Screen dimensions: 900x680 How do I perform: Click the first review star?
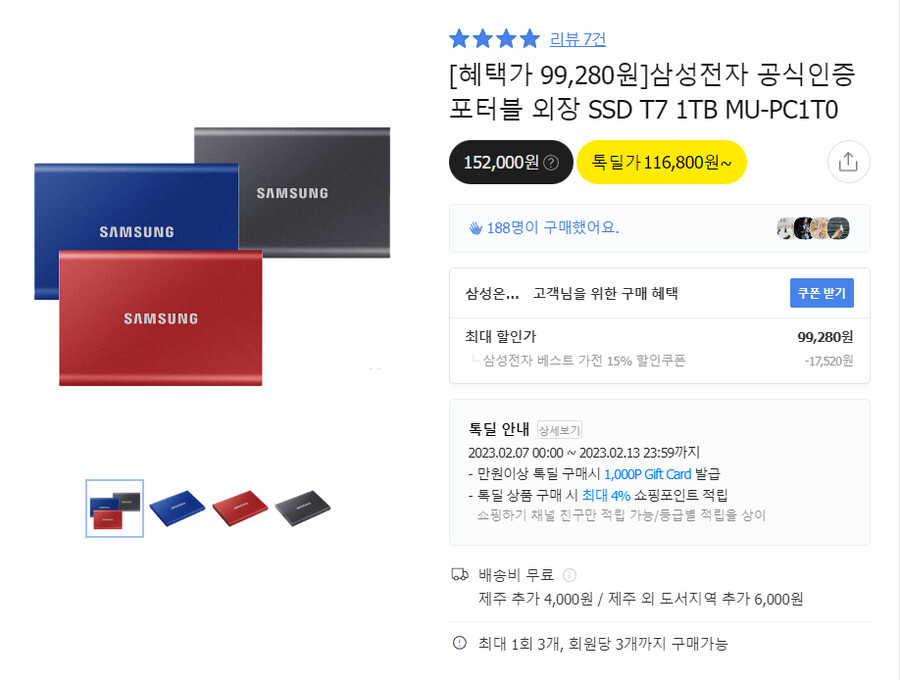[457, 37]
